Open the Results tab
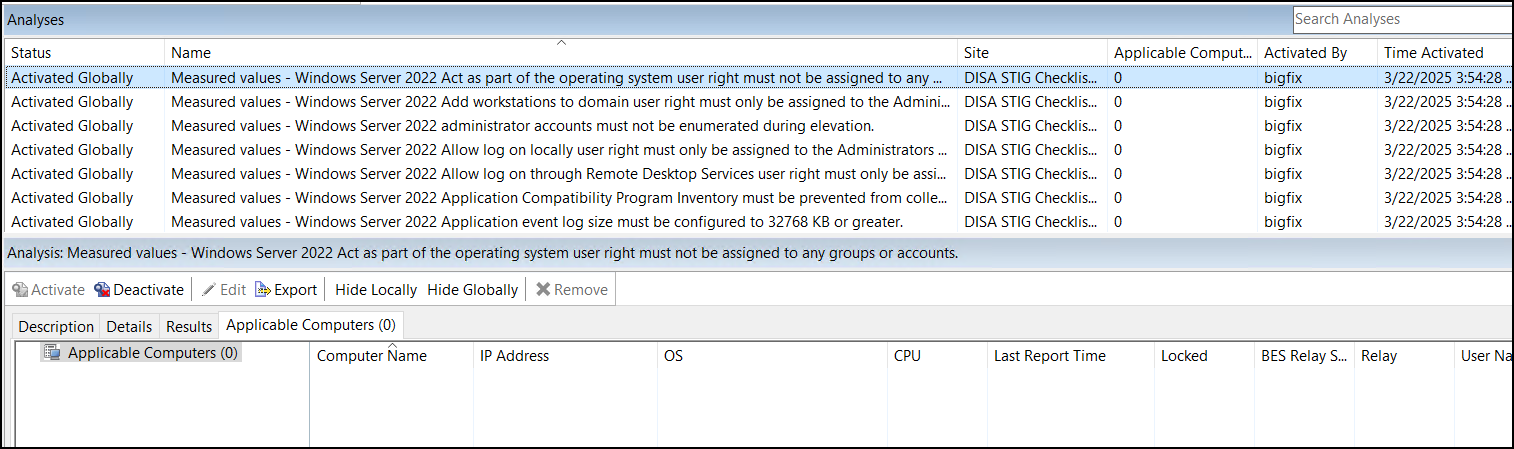The height and width of the screenshot is (449, 1514). click(189, 327)
